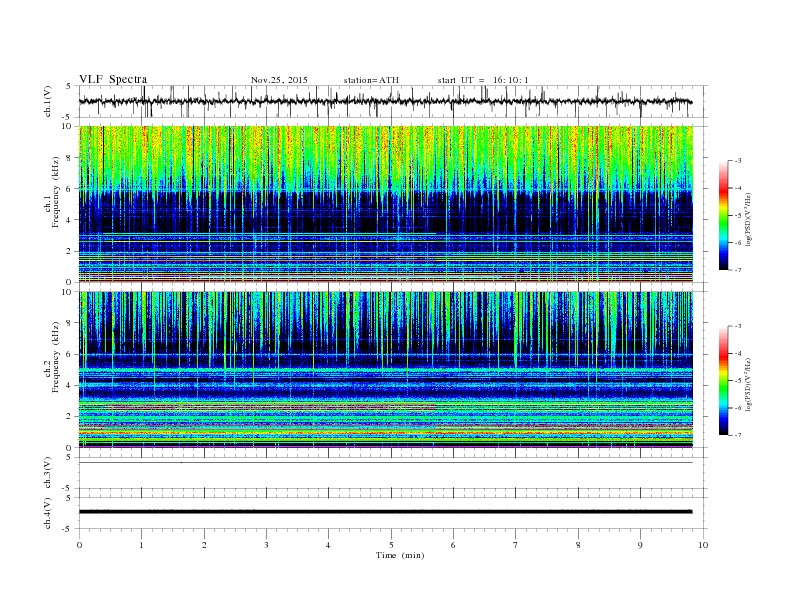Click the "station=ATH" label

coord(371,80)
